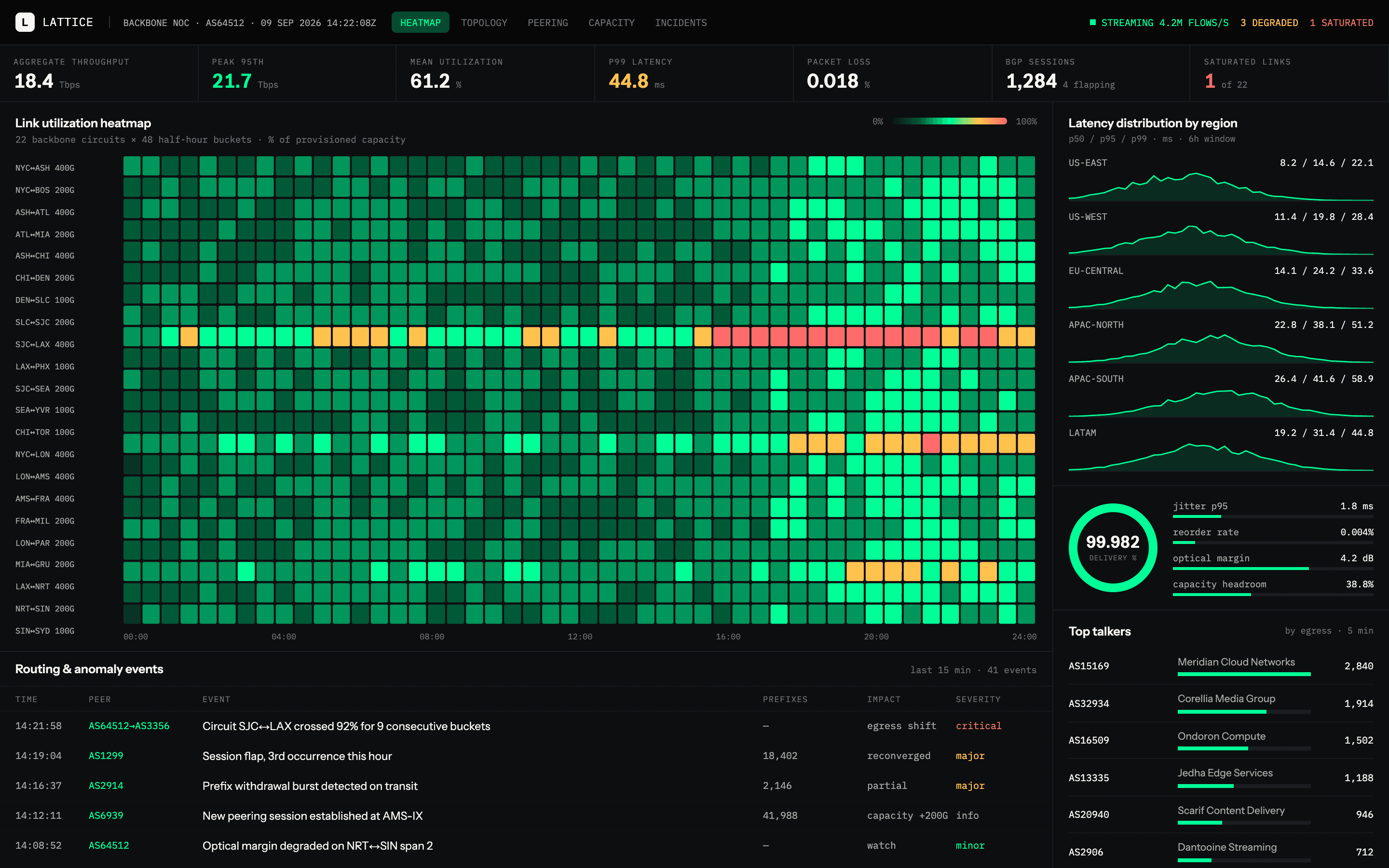The width and height of the screenshot is (1389, 868).
Task: Switch to the Heatmap tab
Action: pyautogui.click(x=420, y=22)
